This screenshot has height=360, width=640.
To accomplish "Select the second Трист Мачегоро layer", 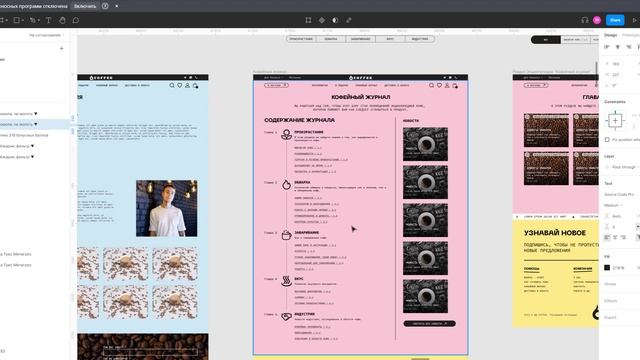I will point(16,265).
